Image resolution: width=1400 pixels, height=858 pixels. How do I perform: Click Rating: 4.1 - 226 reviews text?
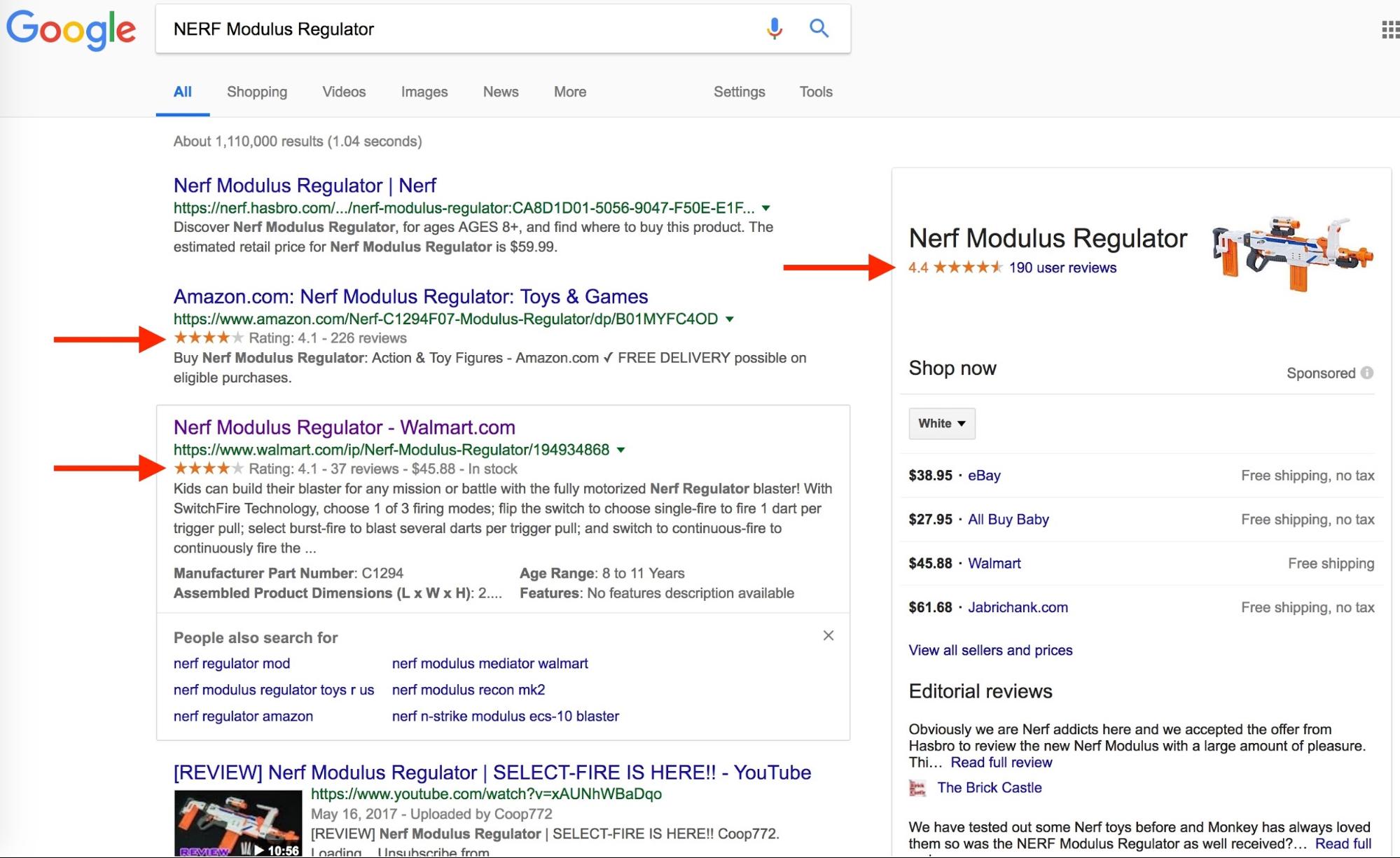328,338
